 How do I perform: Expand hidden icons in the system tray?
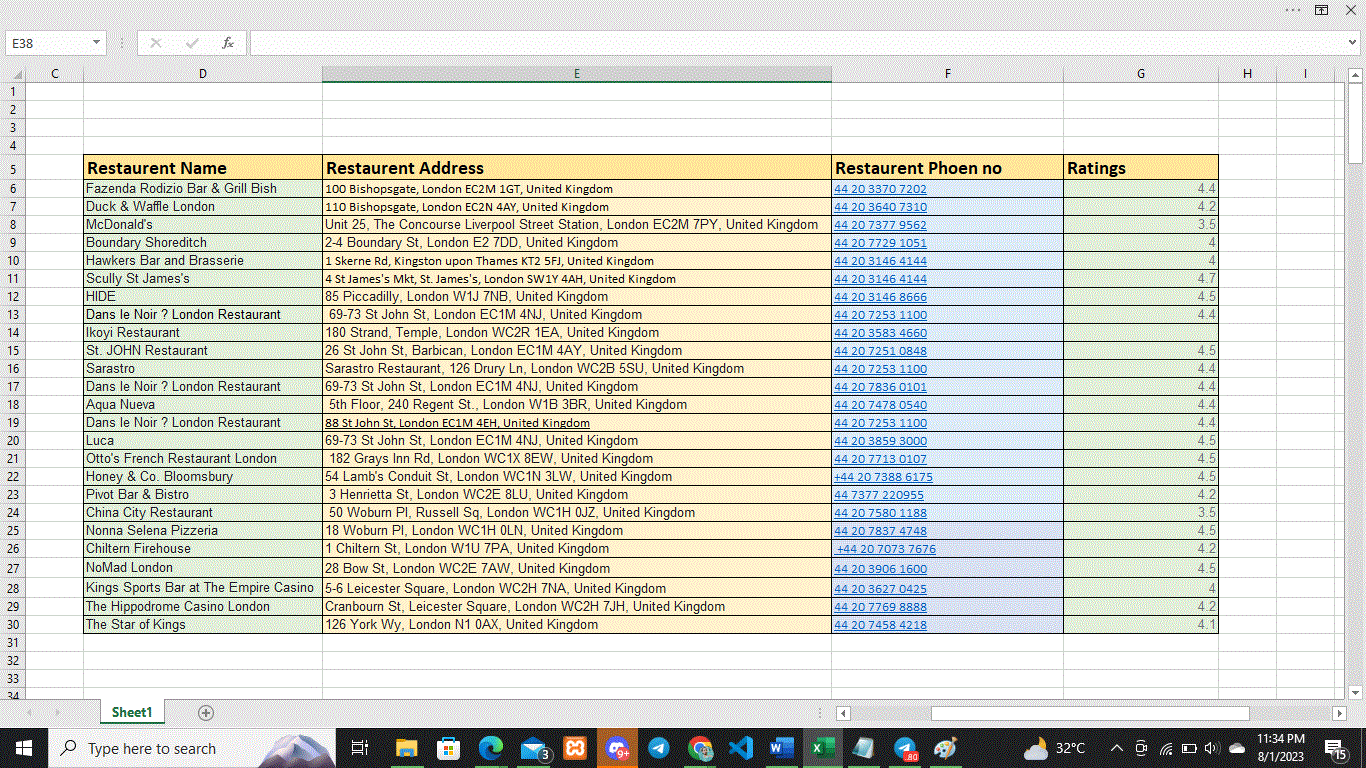pos(1115,747)
